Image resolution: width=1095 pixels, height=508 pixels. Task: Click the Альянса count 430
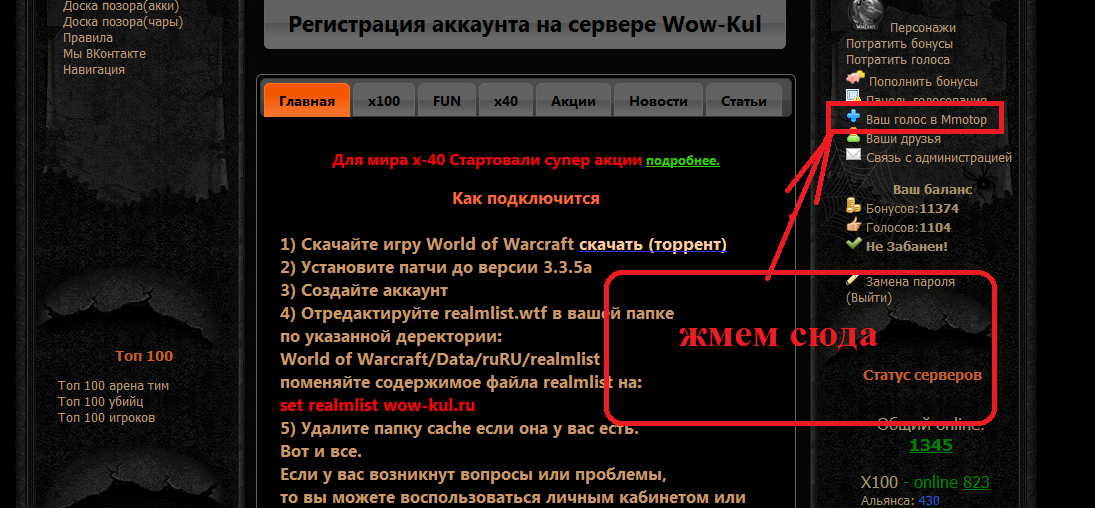[929, 501]
